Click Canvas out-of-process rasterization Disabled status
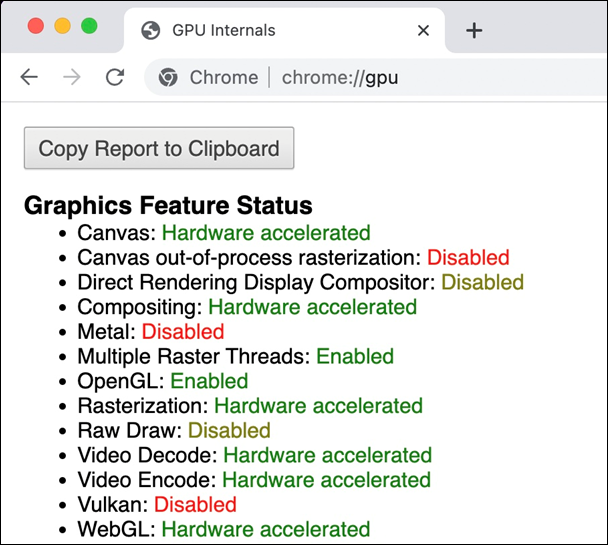This screenshot has height=545, width=608. tap(468, 258)
